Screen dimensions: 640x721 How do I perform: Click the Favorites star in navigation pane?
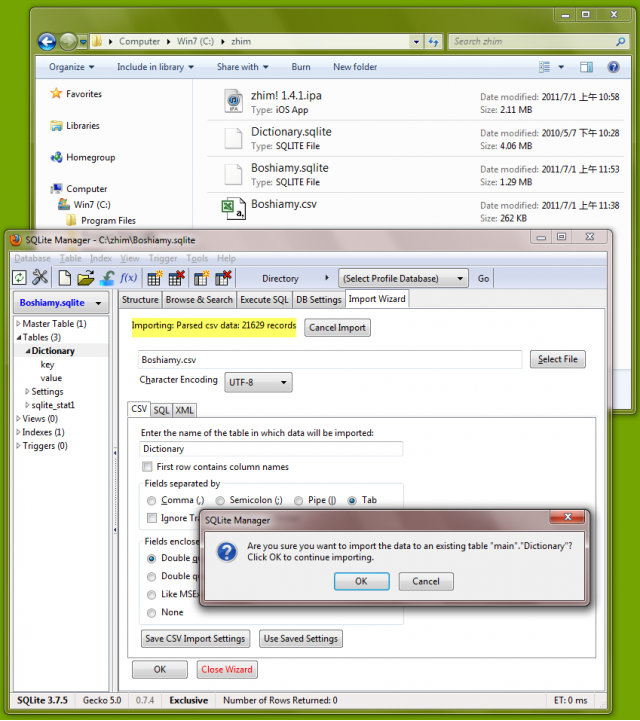click(x=56, y=93)
